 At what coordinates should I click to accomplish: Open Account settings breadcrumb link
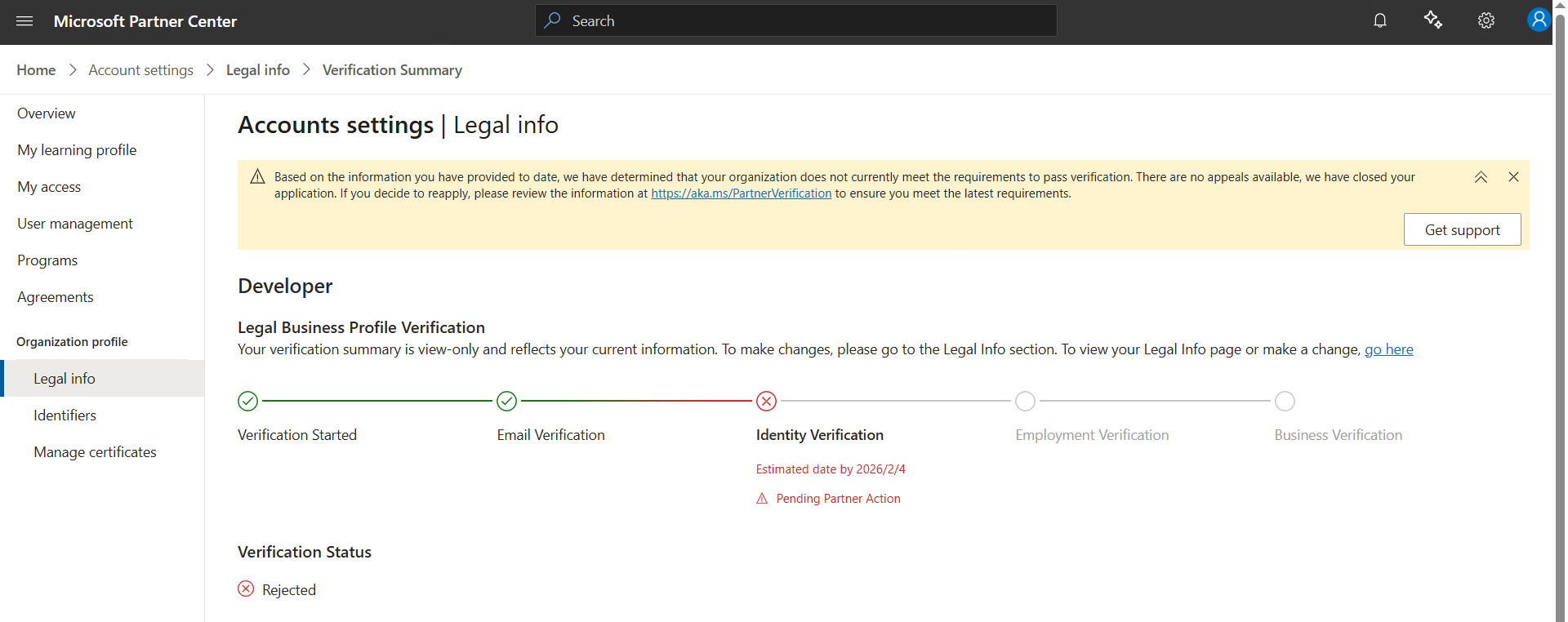point(141,70)
